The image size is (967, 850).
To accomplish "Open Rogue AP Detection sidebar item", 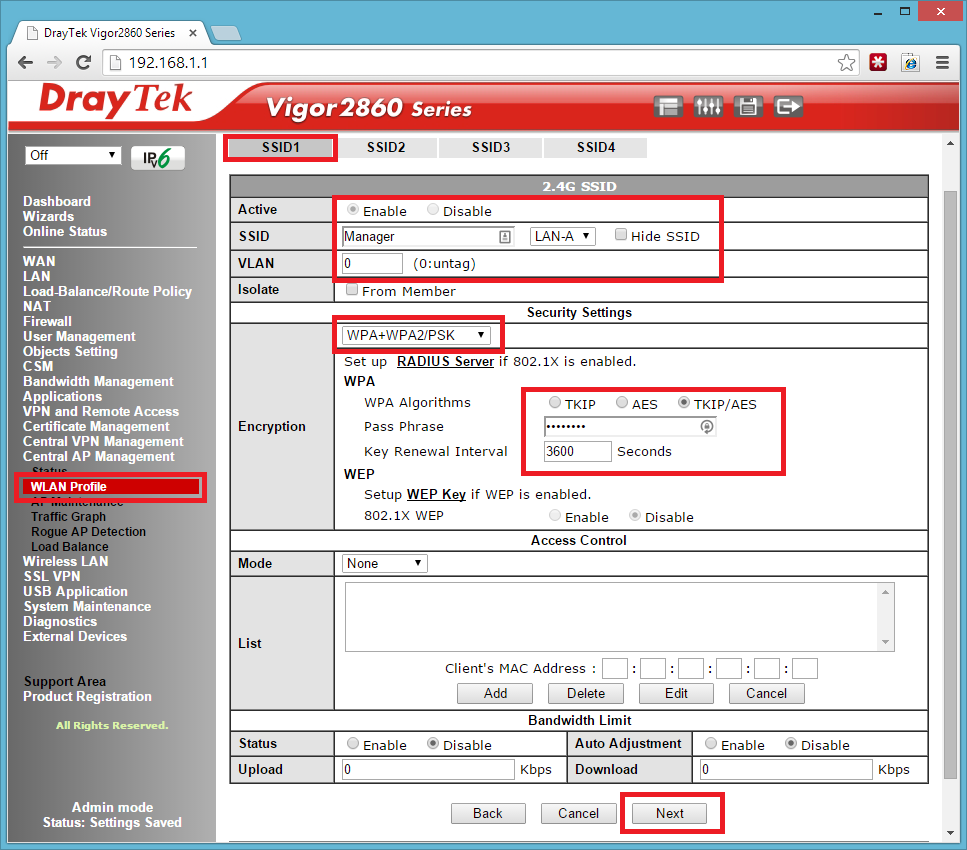I will (x=89, y=532).
